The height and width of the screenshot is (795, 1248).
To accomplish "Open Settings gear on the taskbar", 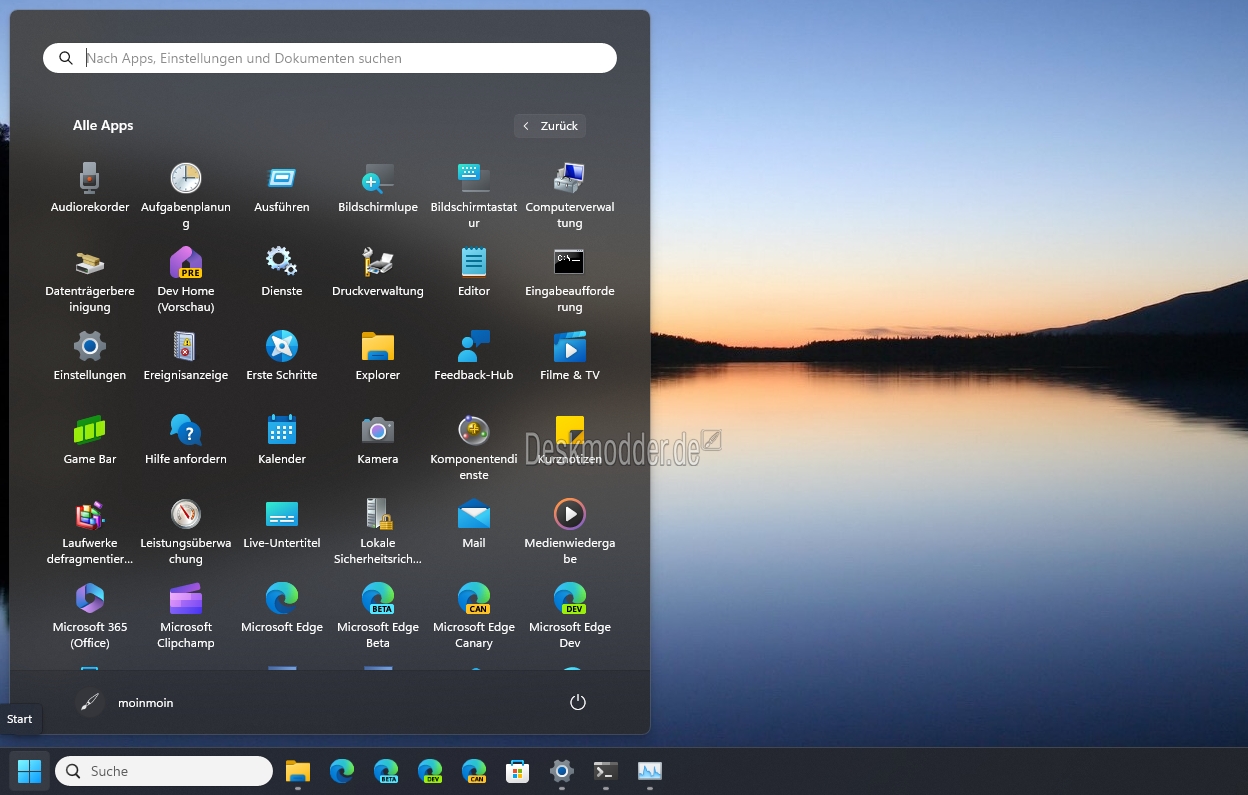I will [x=562, y=771].
